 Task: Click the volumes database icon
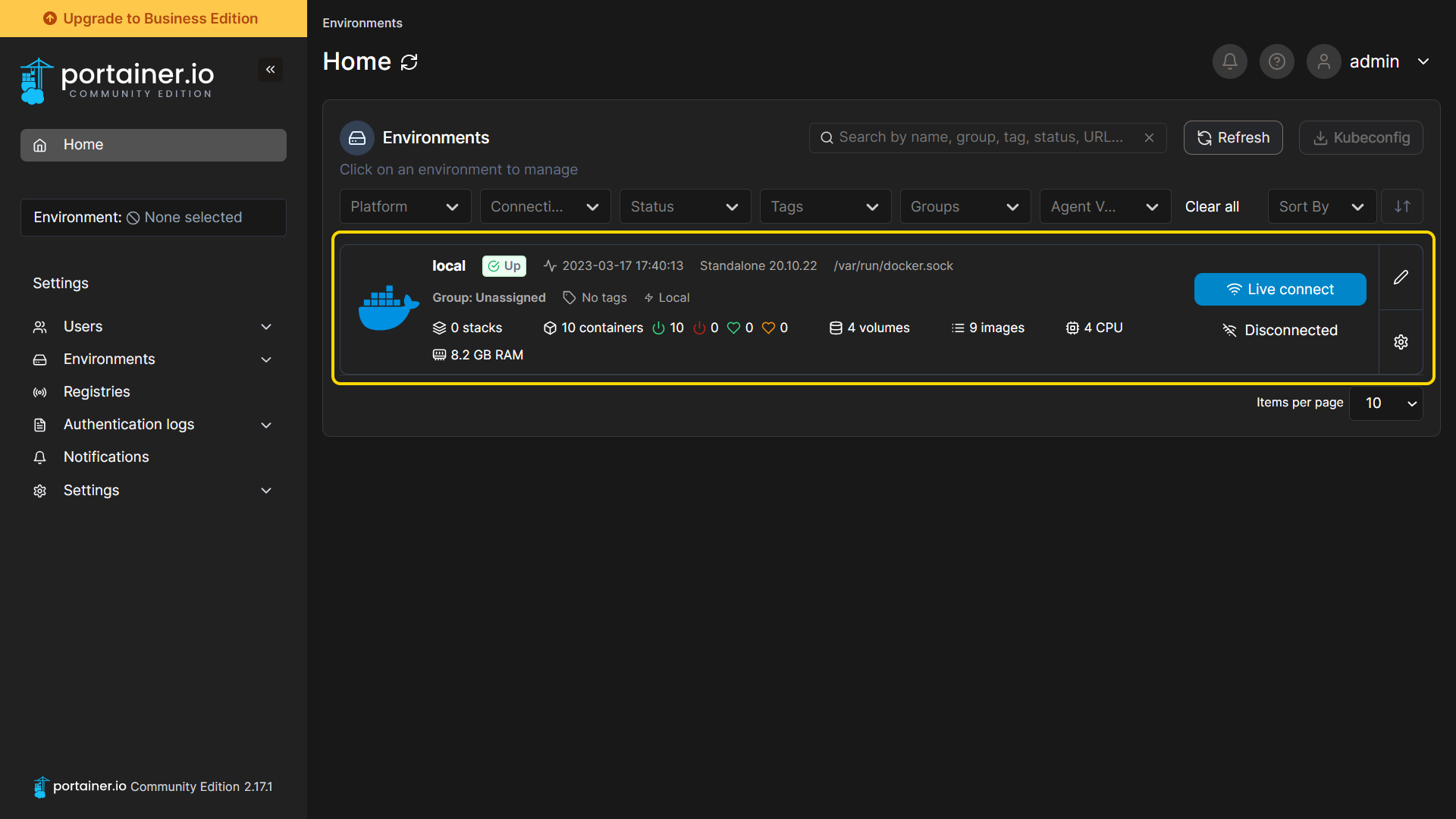tap(836, 328)
